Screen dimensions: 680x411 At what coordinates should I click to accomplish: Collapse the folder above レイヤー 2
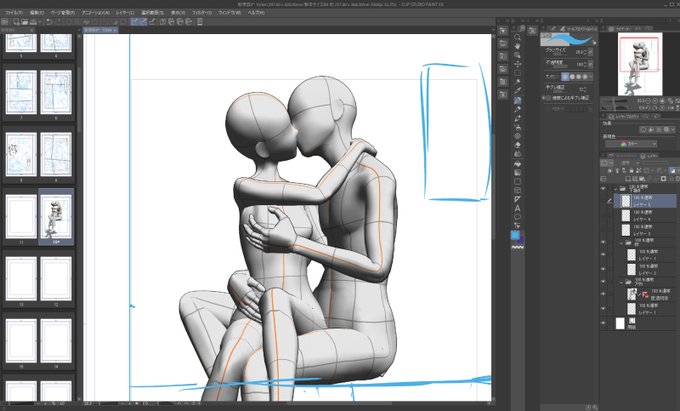621,242
